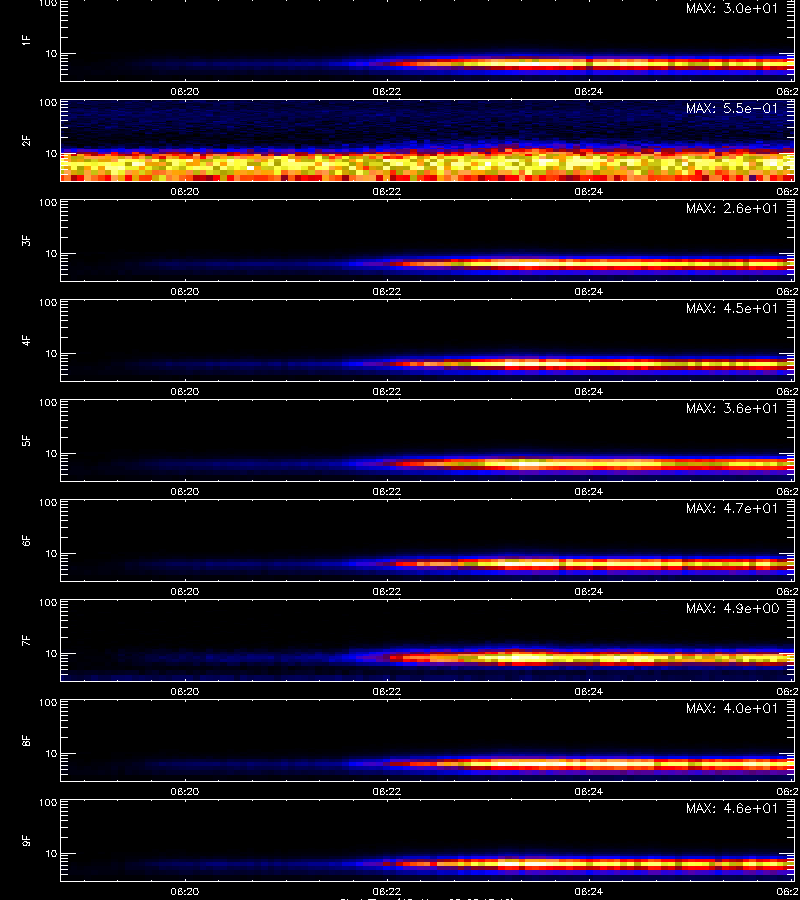Click the 08:24 time tick under panel 9F
This screenshot has height=900, width=800.
(x=589, y=891)
